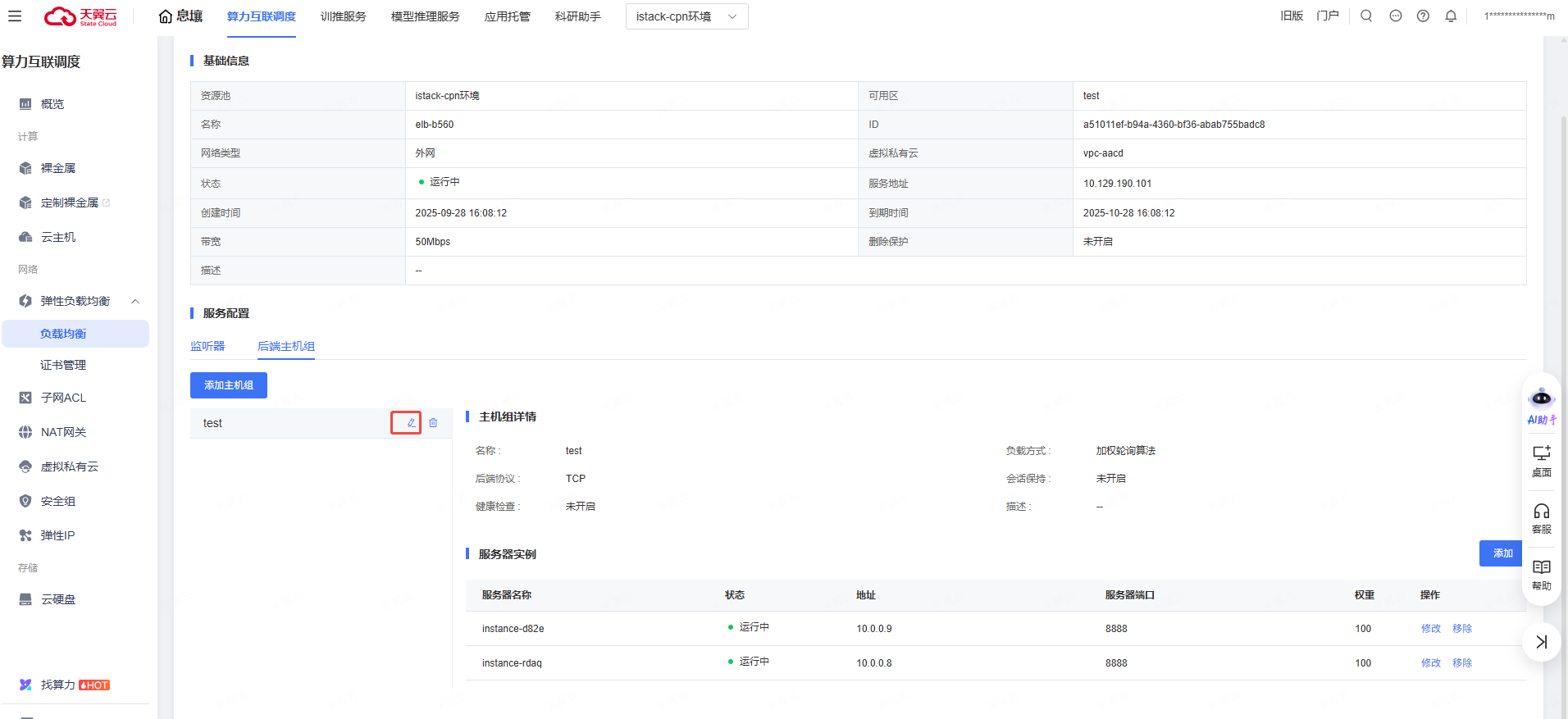1568x719 pixels.
Task: Click 修改 link for instance-d82e
Action: click(1430, 629)
